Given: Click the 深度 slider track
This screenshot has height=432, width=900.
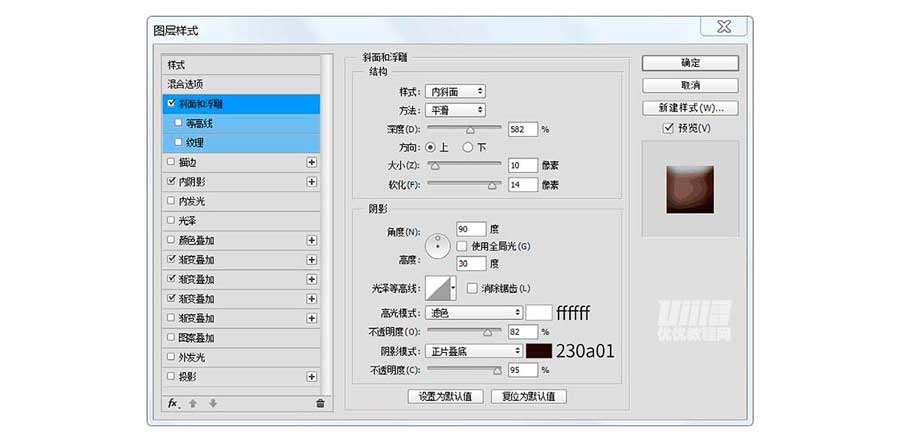Looking at the screenshot, I should tap(465, 128).
